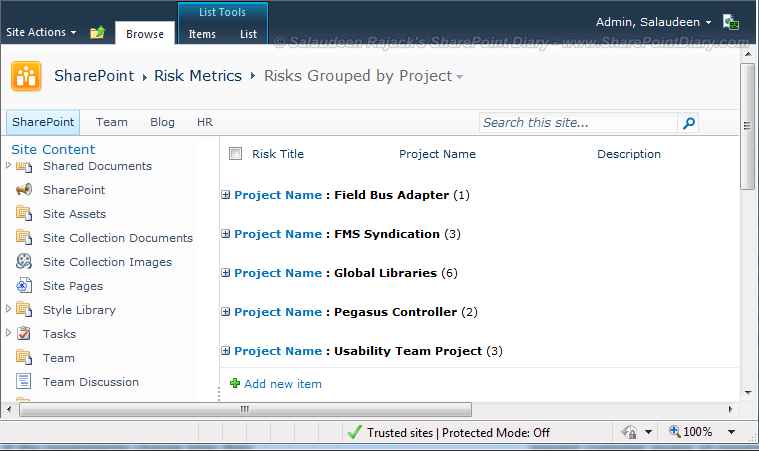This screenshot has width=759, height=451.
Task: Click the Site Collection Documents icon
Action: tap(24, 238)
